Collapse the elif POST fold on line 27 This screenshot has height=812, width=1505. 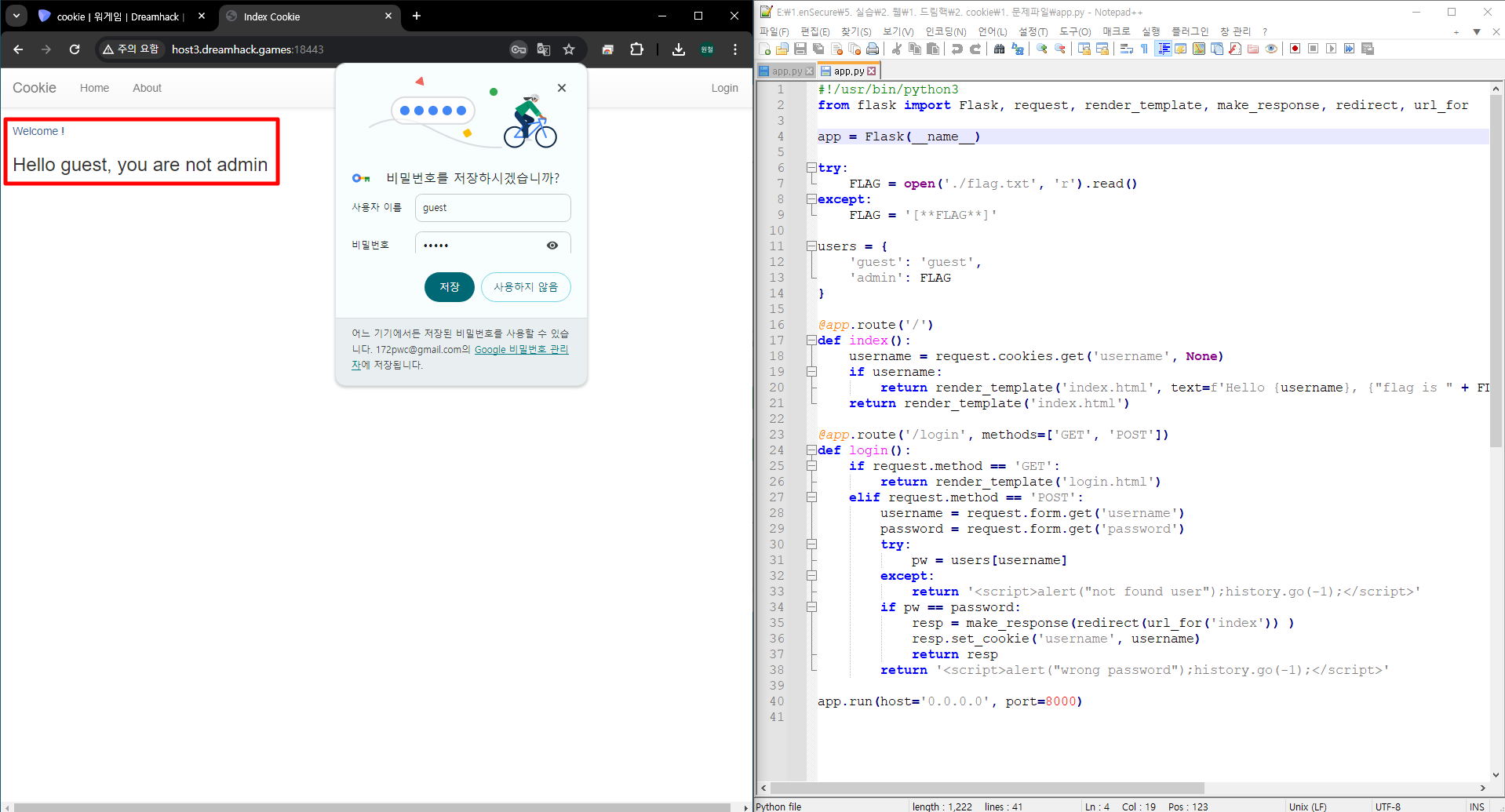[811, 497]
